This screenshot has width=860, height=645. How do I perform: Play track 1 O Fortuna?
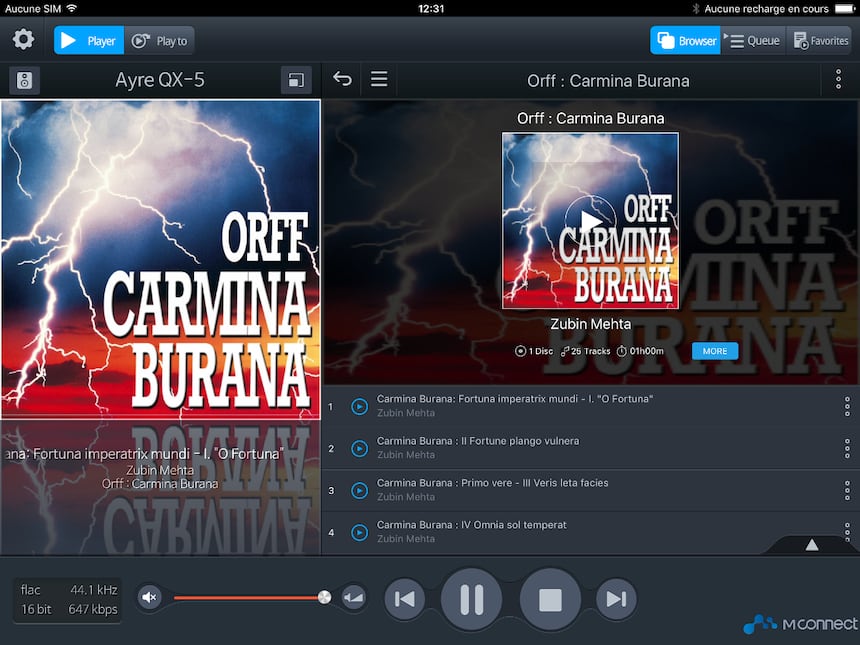[x=359, y=406]
